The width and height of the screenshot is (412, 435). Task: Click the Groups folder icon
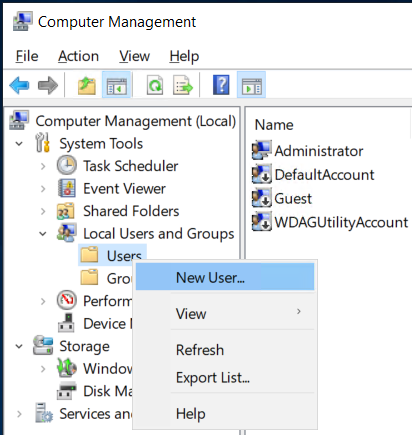pos(89,278)
